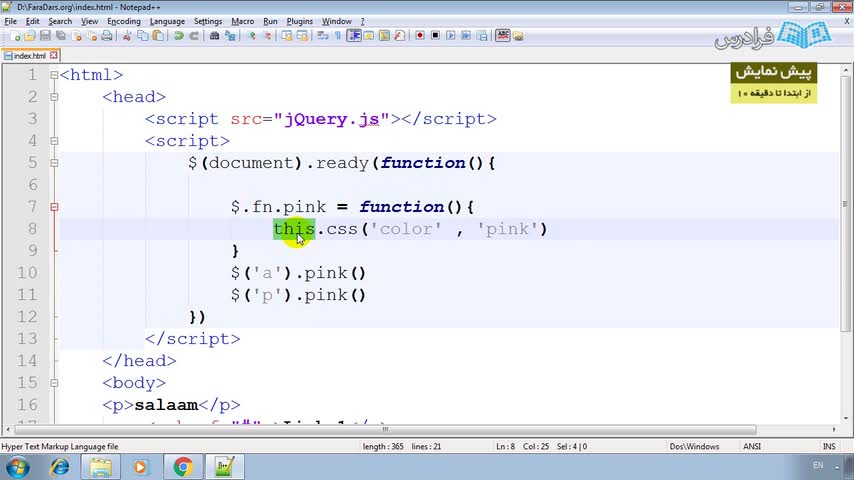Click the horizontal scrollbar thumb
This screenshot has height=480, width=854.
point(385,429)
